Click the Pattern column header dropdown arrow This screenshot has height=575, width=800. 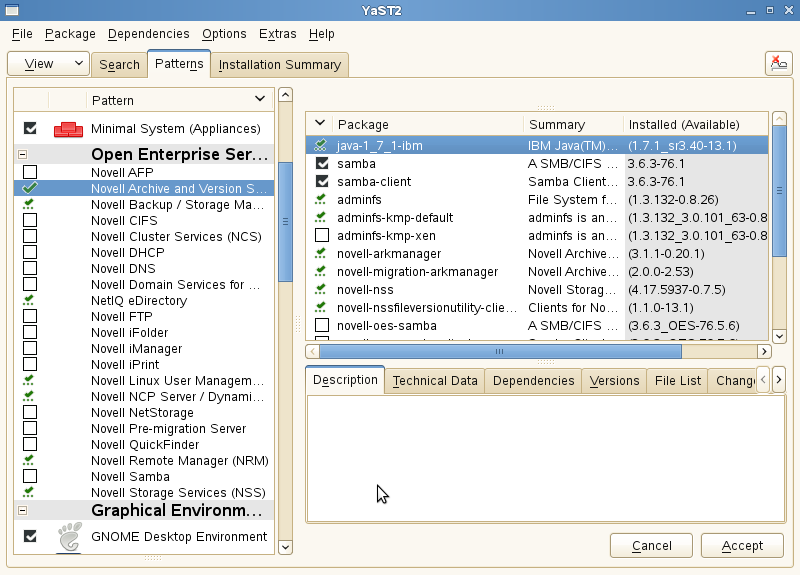click(260, 99)
